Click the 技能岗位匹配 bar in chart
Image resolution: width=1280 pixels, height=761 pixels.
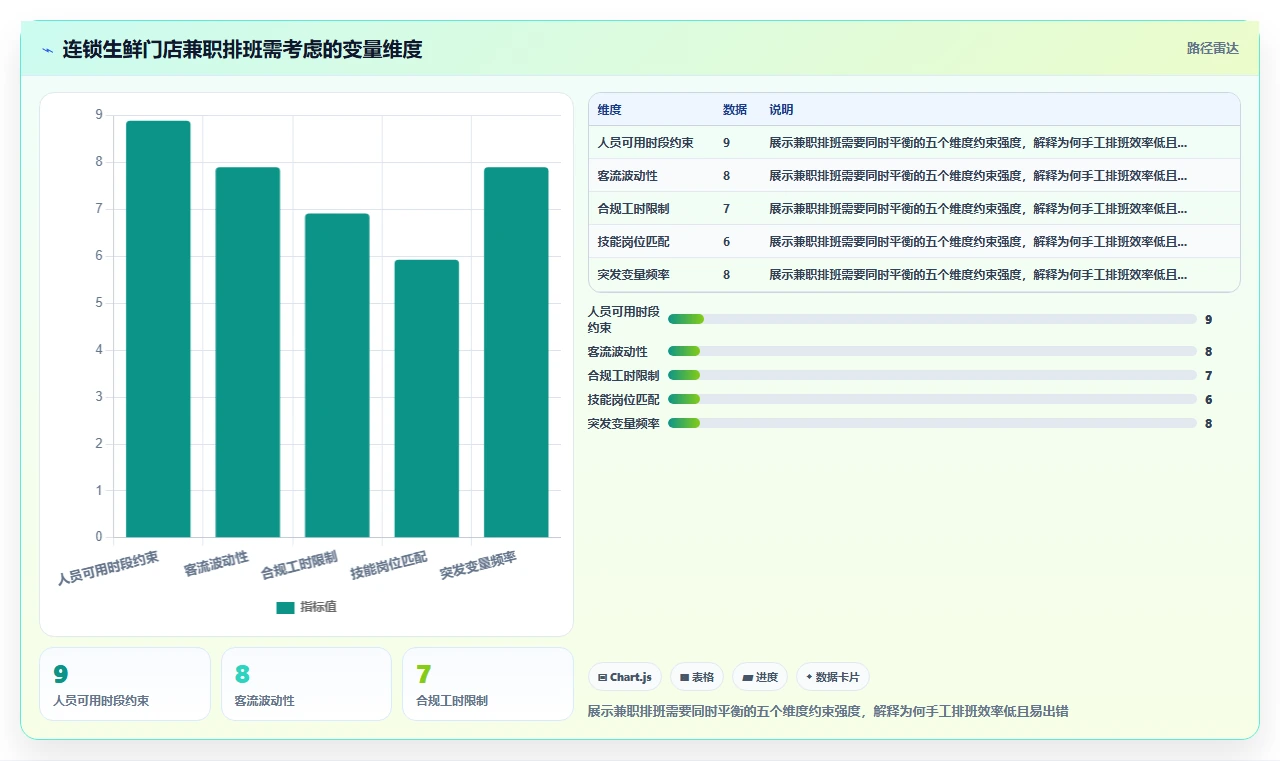coord(427,398)
